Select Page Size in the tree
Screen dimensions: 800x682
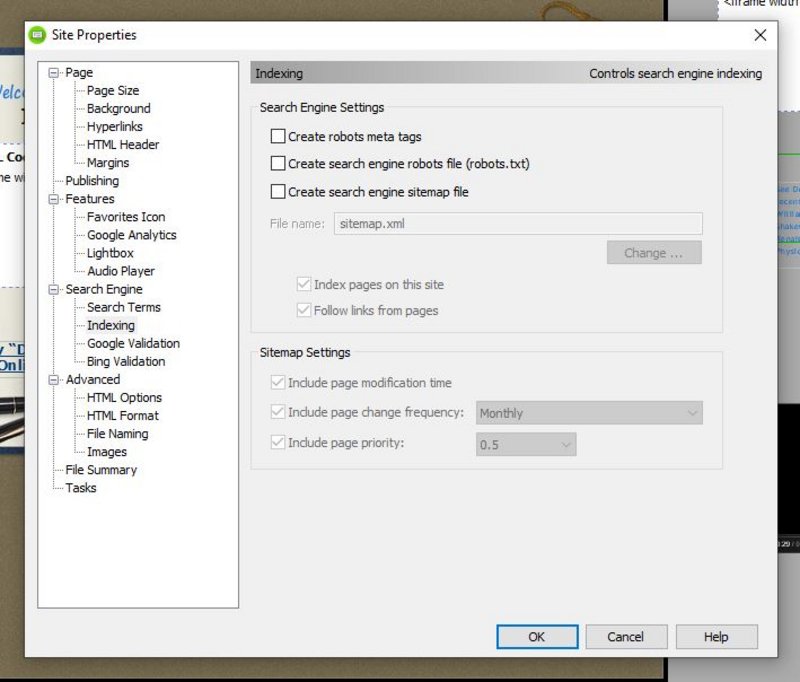pyautogui.click(x=113, y=90)
